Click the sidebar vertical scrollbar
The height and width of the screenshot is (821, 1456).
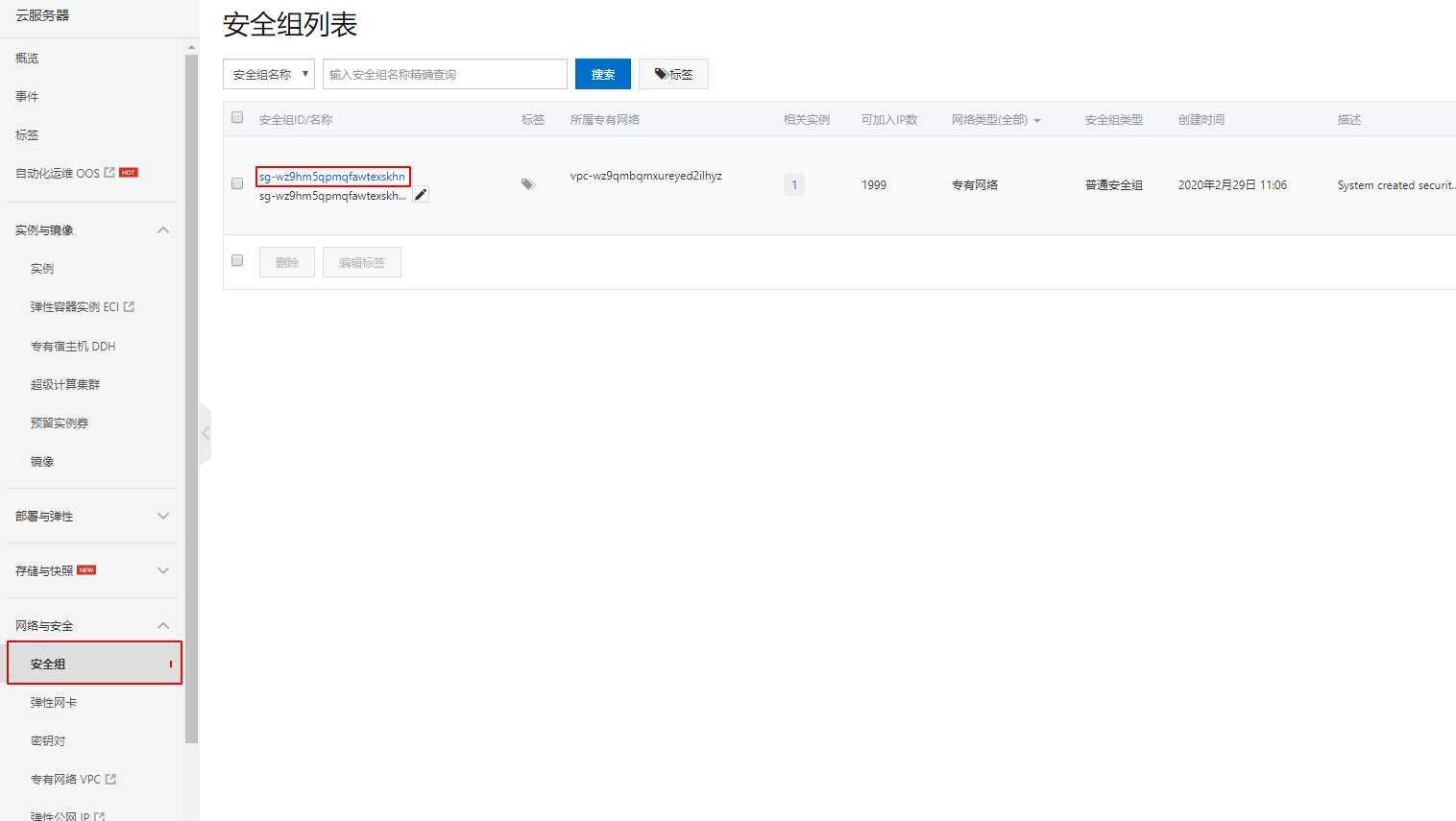191,398
